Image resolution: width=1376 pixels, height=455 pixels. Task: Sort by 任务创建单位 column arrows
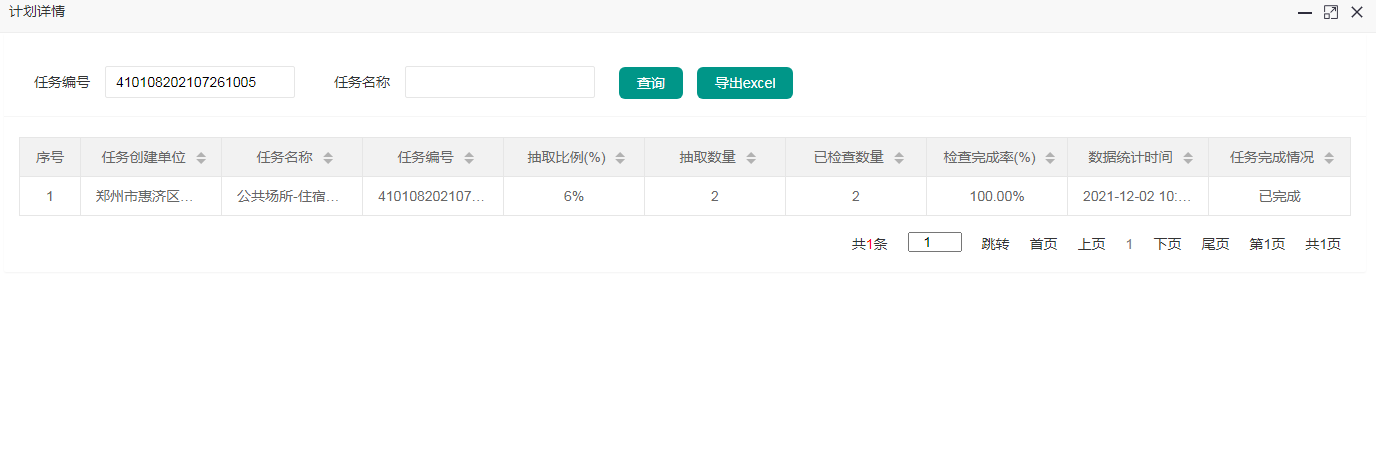pyautogui.click(x=201, y=158)
